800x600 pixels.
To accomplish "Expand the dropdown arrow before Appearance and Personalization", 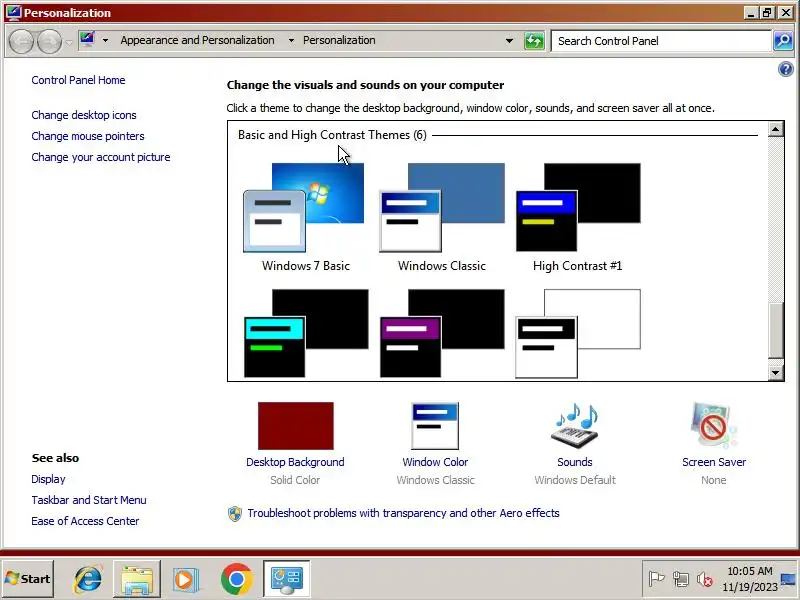I will pos(105,40).
